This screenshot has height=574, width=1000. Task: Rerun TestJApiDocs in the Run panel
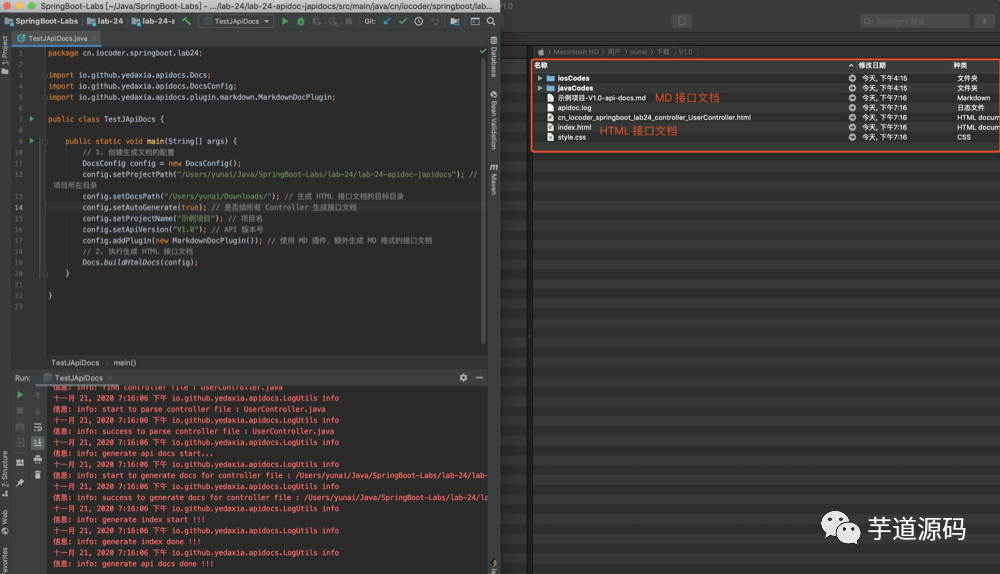tap(20, 395)
